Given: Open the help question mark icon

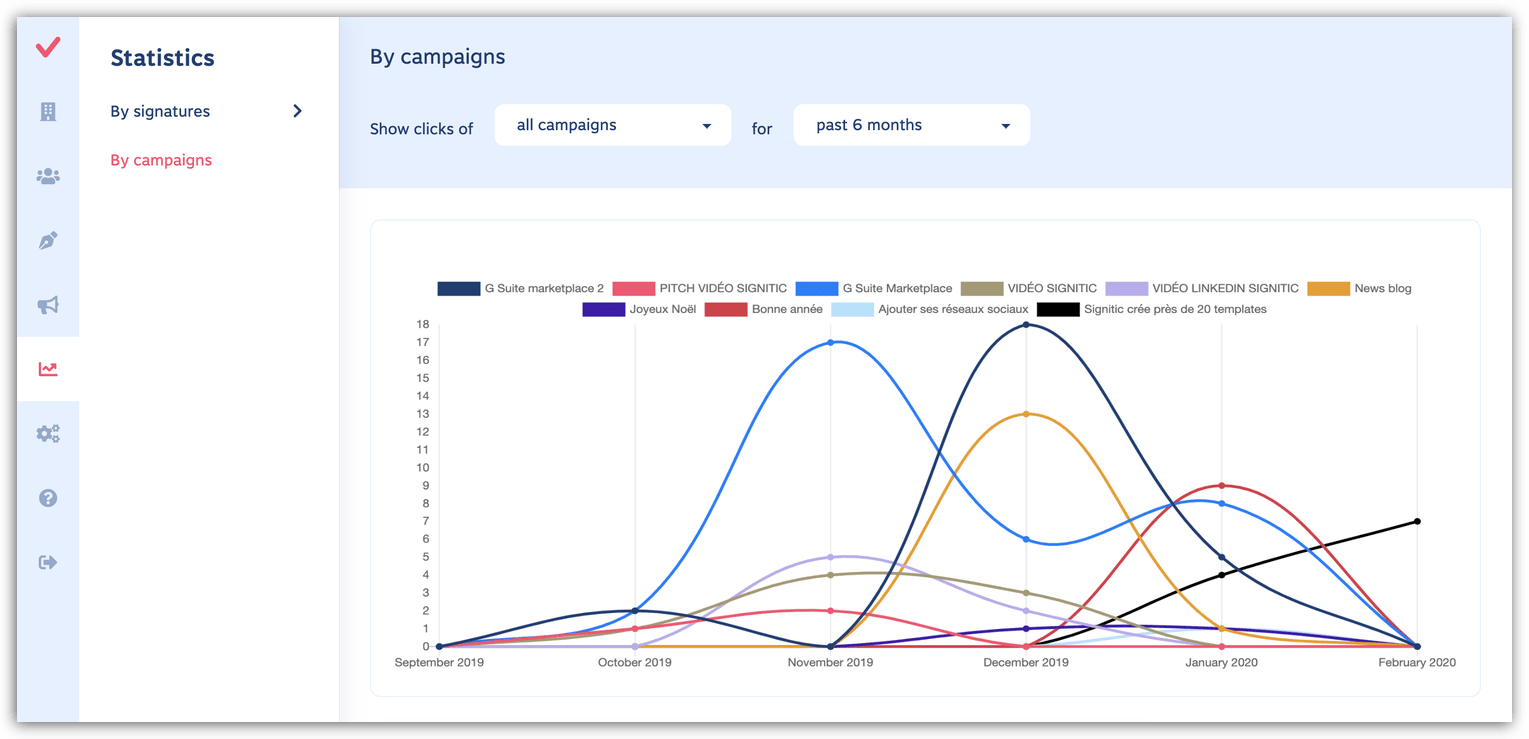Looking at the screenshot, I should (48, 498).
